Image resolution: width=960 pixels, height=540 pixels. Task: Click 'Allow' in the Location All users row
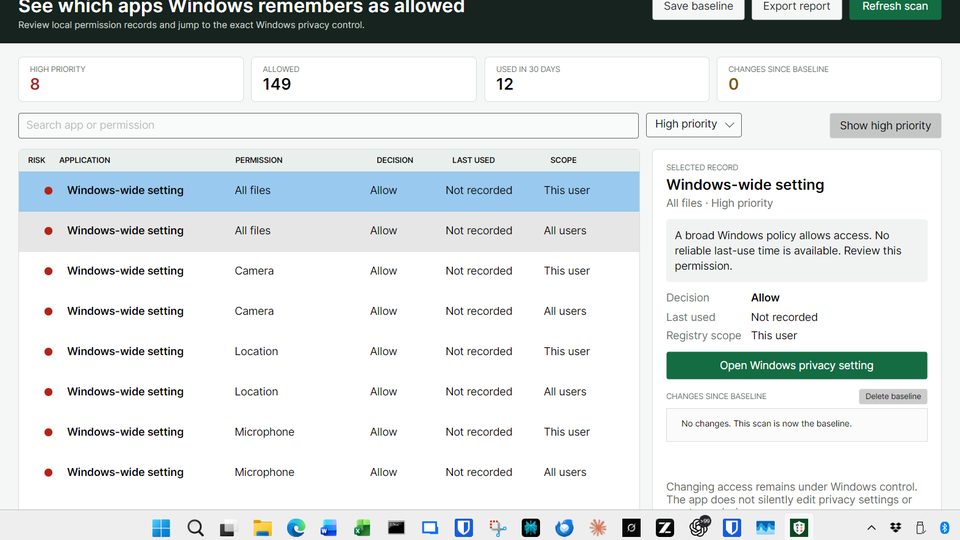pyautogui.click(x=383, y=392)
